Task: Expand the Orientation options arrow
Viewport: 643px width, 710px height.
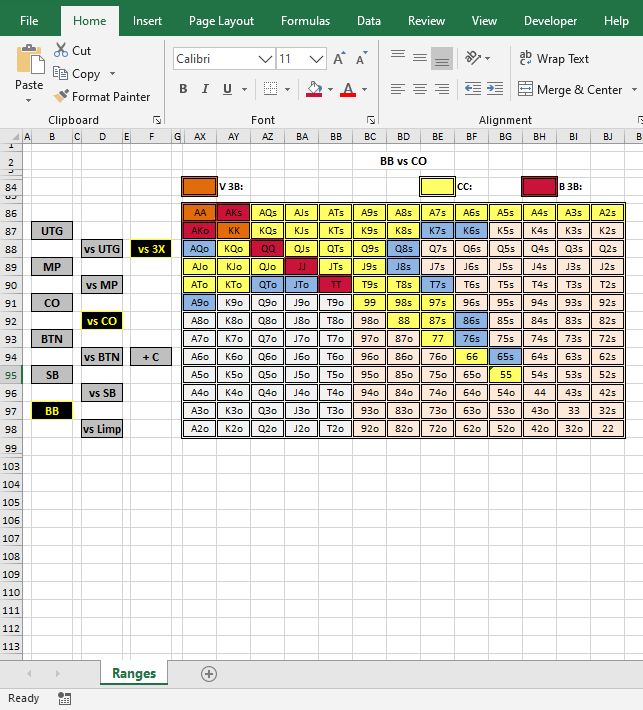Action: 488,58
